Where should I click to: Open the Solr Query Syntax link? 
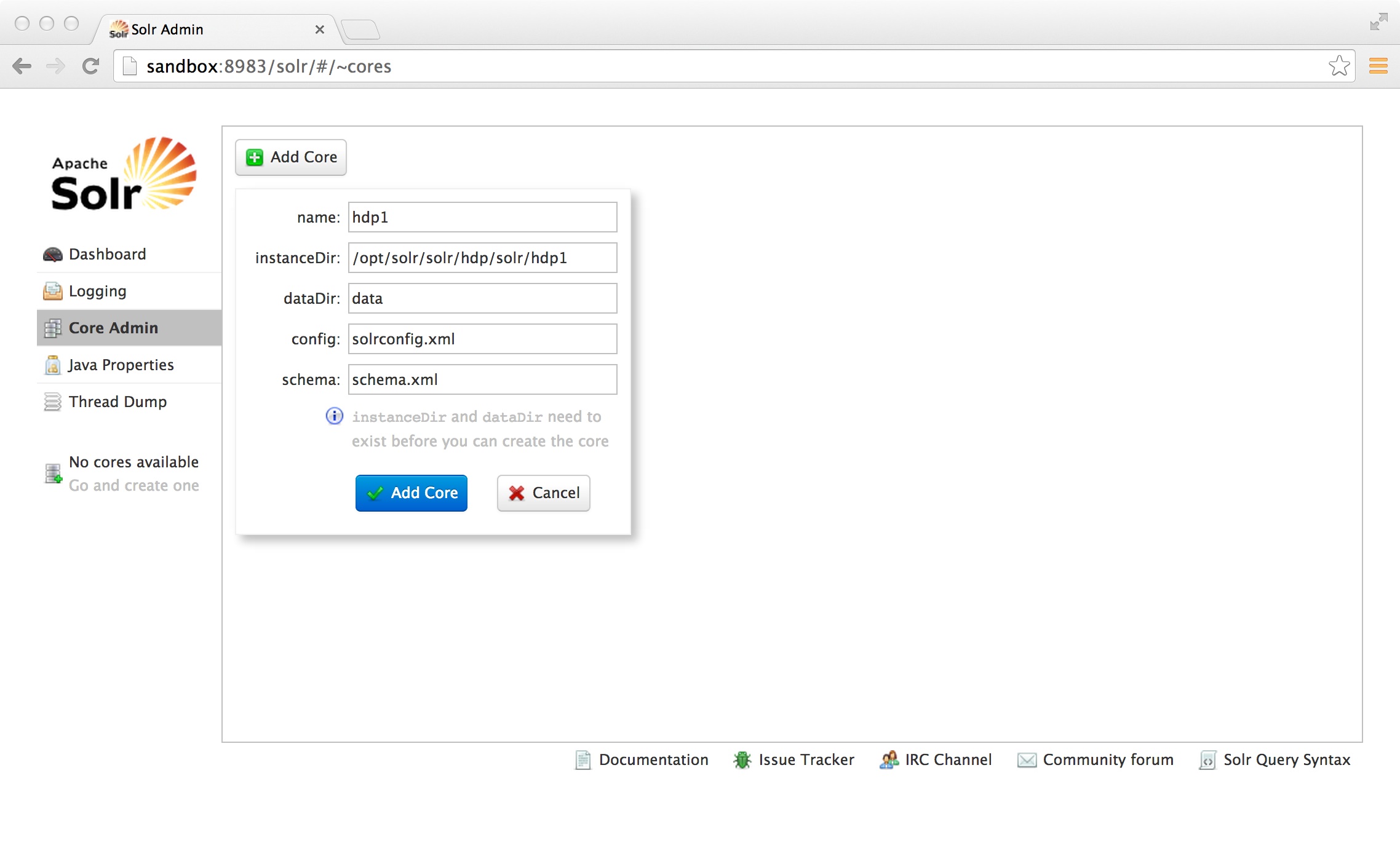point(1286,760)
